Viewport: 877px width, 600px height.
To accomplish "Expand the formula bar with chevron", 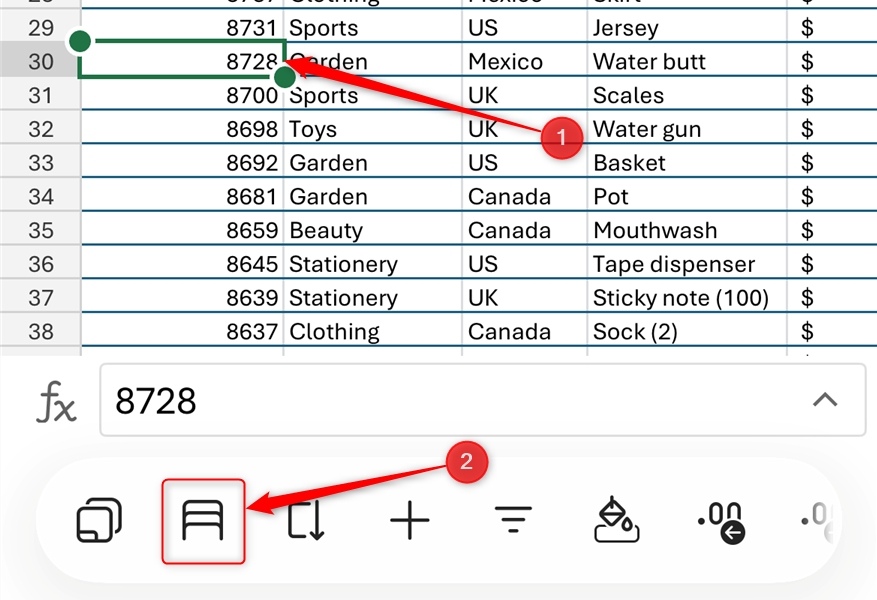I will [x=825, y=400].
